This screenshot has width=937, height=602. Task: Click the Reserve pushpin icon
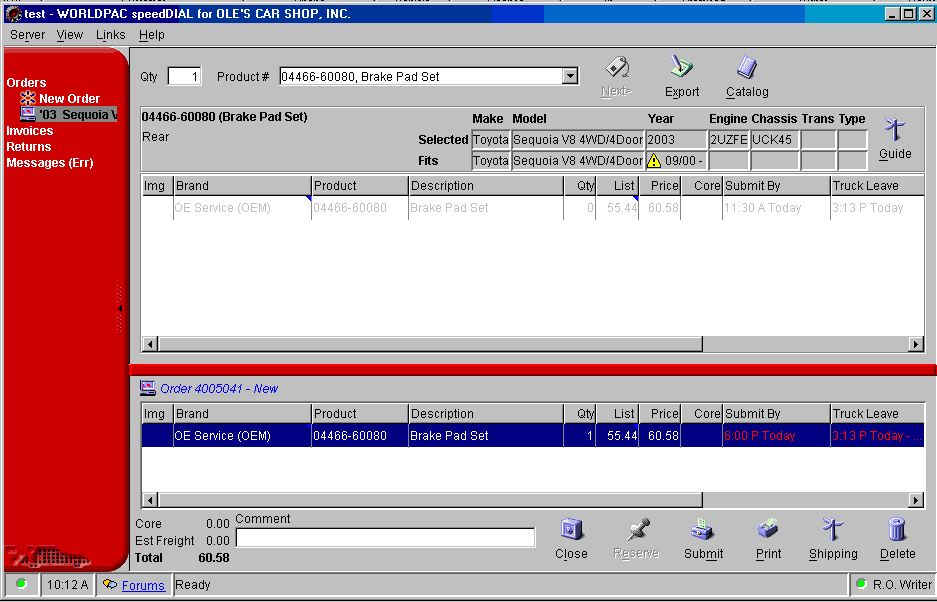tap(637, 530)
